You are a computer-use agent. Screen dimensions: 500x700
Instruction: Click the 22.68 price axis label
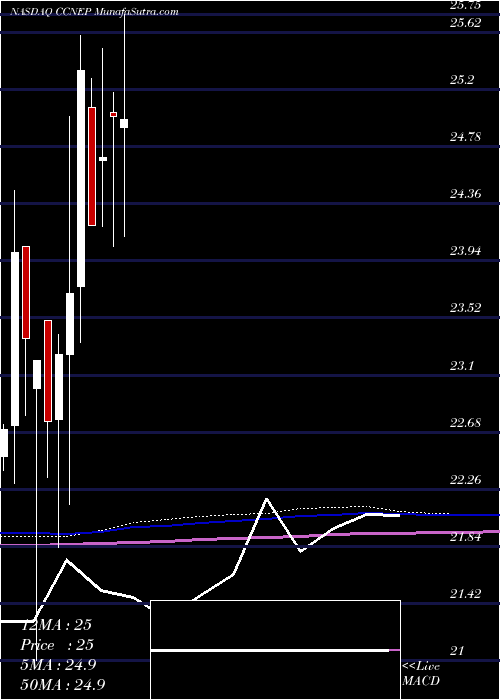pyautogui.click(x=466, y=422)
